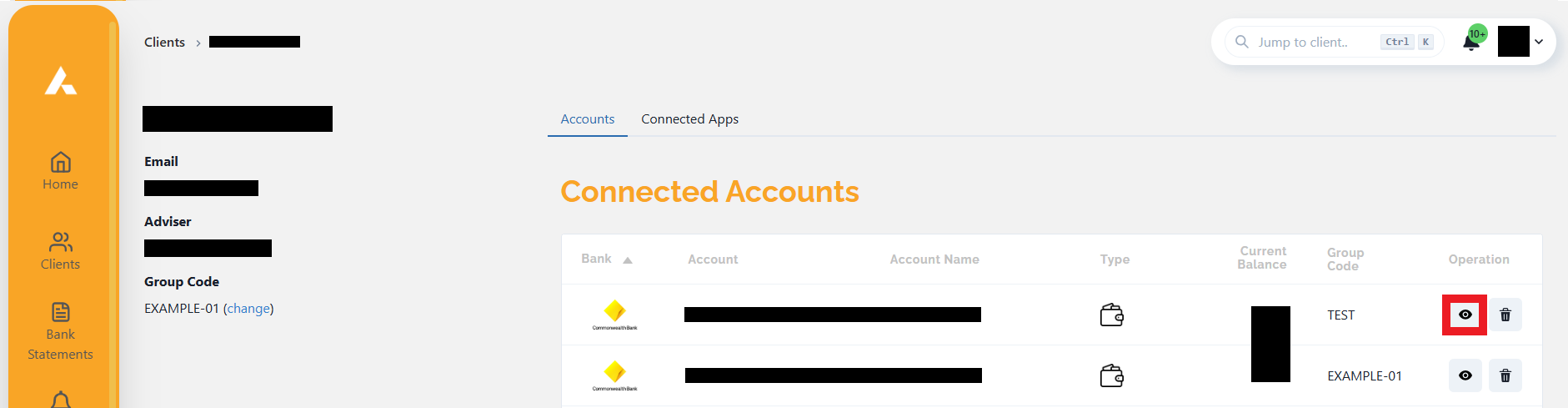Navigate to Clients breadcrumb link
Viewport: 1568px width, 408px height.
(164, 43)
